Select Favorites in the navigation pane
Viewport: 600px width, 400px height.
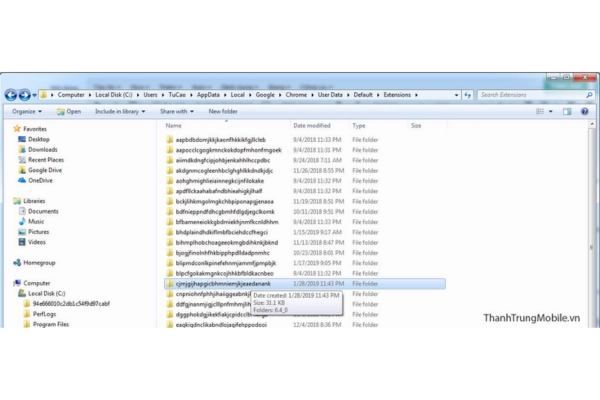[x=34, y=129]
